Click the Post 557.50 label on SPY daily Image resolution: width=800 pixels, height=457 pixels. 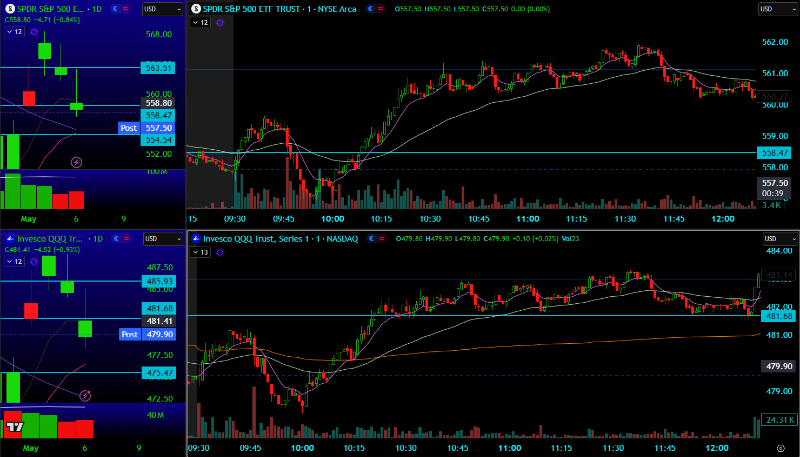pyautogui.click(x=147, y=128)
